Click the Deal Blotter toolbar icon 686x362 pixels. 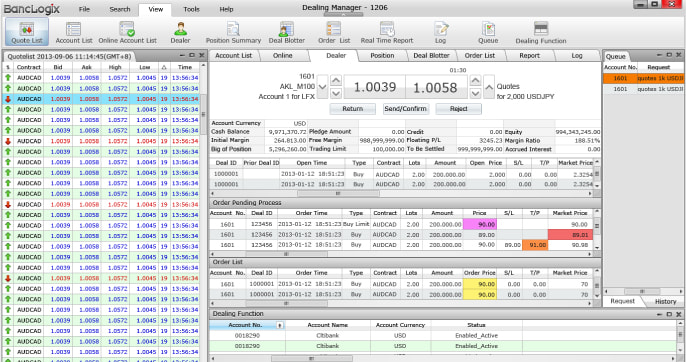pos(287,32)
